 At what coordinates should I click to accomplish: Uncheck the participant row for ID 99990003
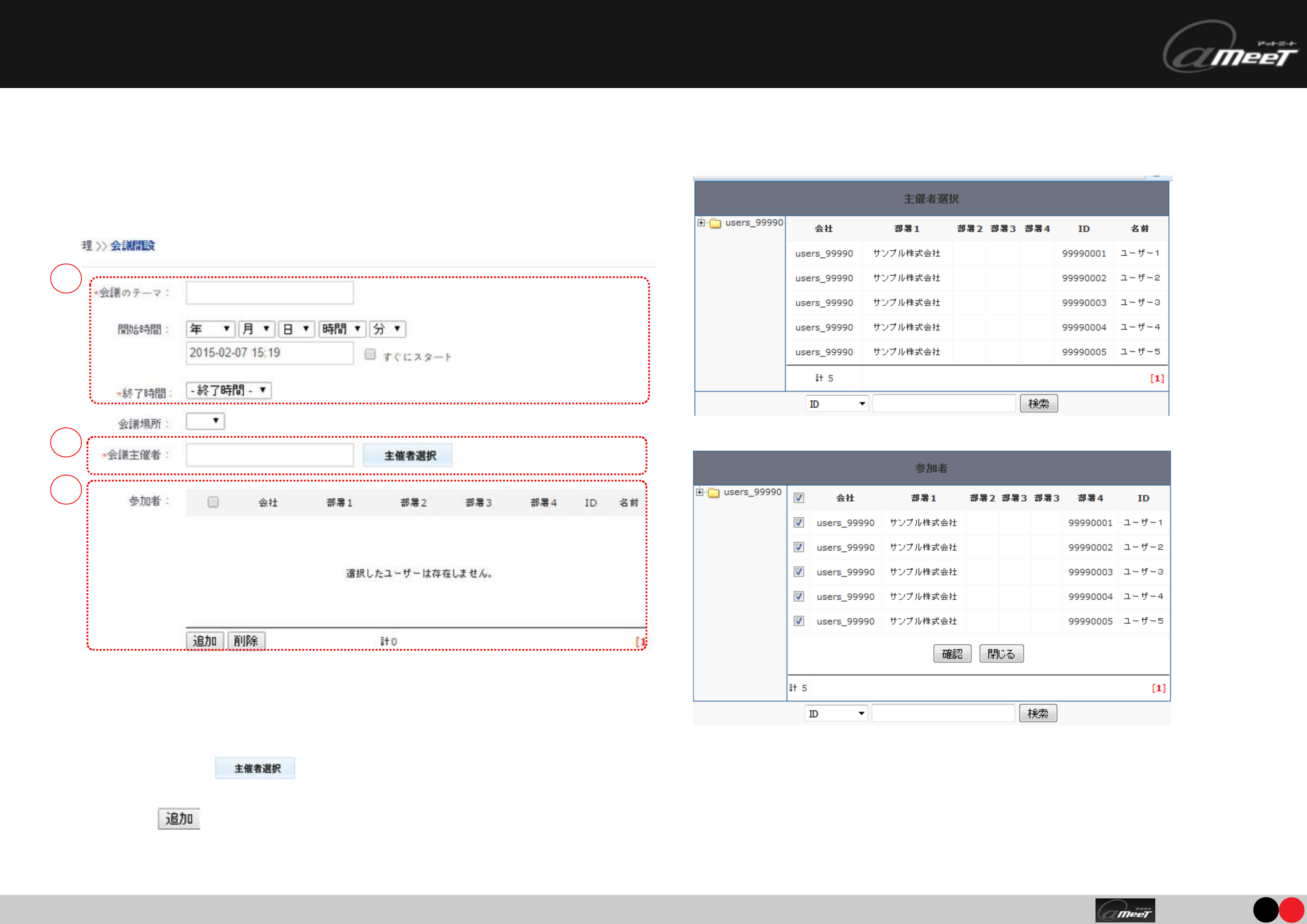click(x=799, y=572)
